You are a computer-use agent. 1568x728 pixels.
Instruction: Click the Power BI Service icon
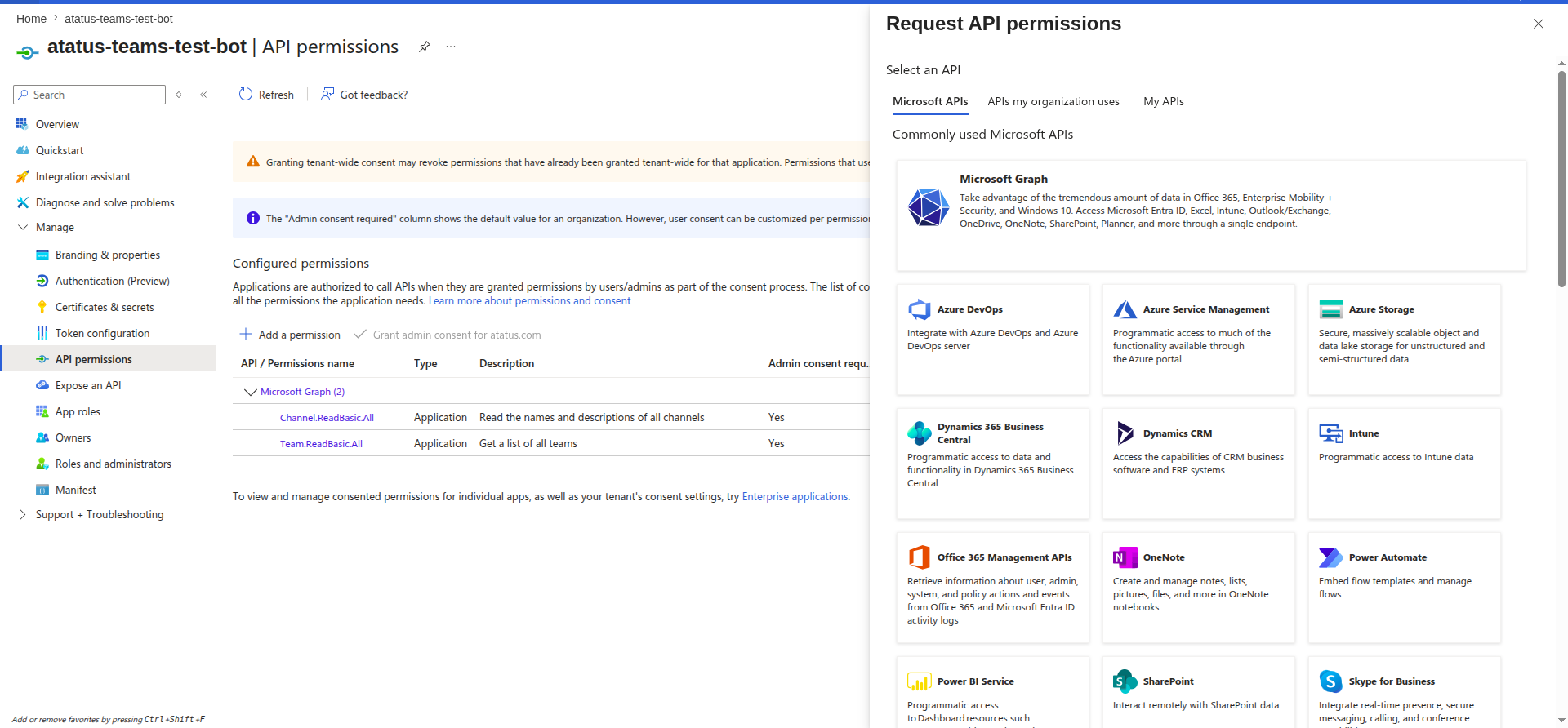pos(920,681)
